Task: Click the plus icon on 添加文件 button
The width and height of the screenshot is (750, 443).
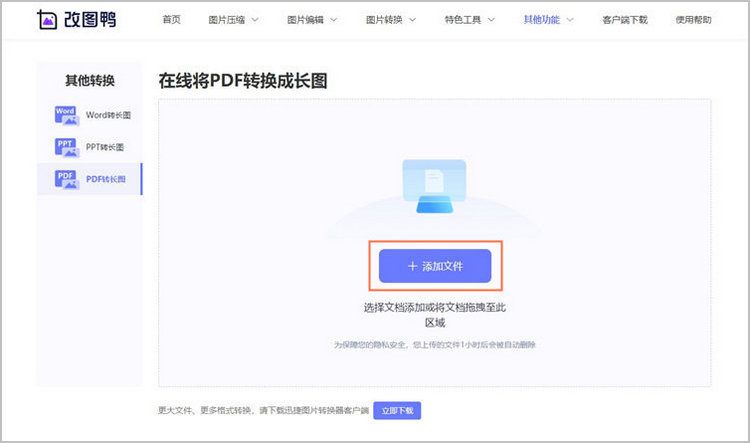Action: pos(412,267)
